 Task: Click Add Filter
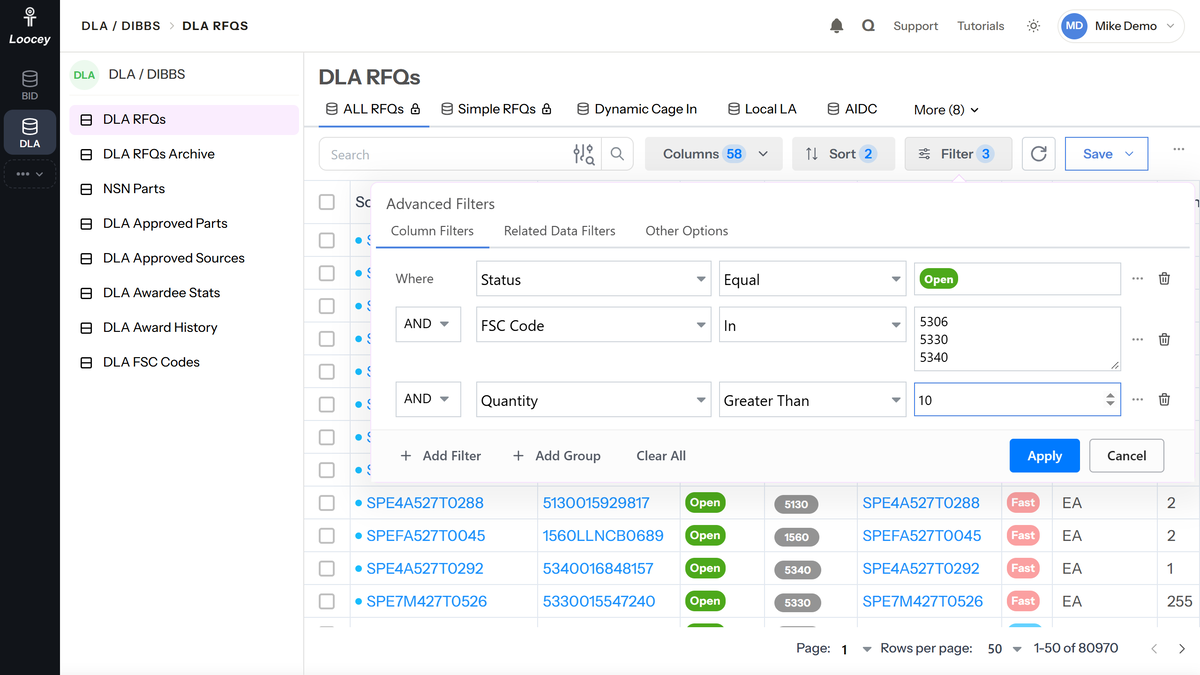click(441, 455)
